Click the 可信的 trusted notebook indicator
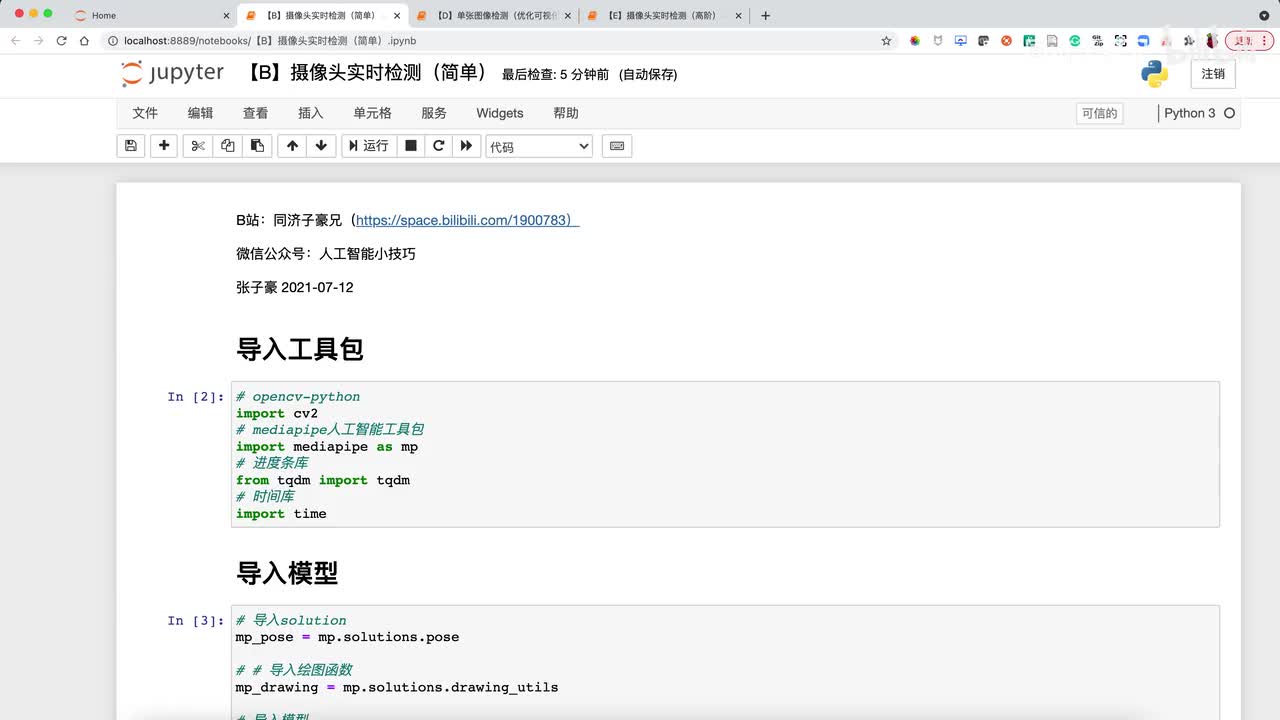The width and height of the screenshot is (1280, 720). (1099, 113)
